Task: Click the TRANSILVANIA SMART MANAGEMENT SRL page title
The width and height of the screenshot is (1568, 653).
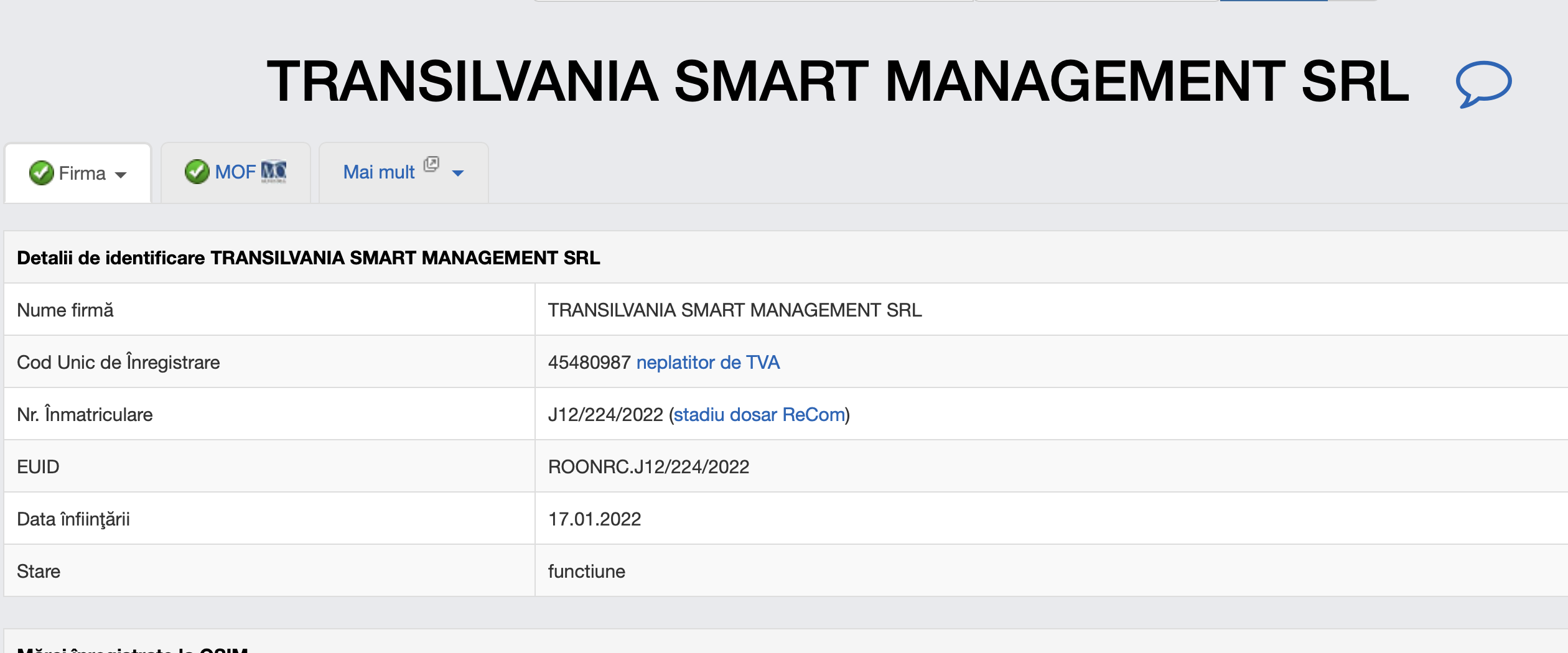Action: (x=838, y=81)
